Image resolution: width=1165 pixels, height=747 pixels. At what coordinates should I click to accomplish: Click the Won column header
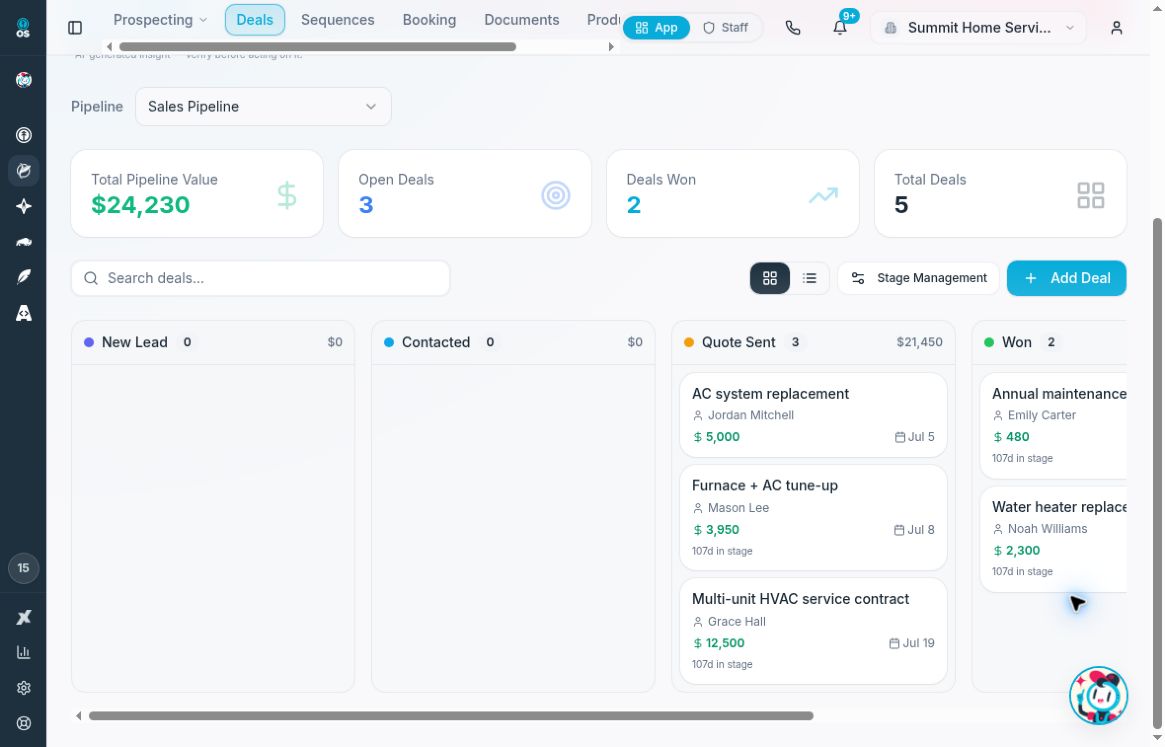1049,342
